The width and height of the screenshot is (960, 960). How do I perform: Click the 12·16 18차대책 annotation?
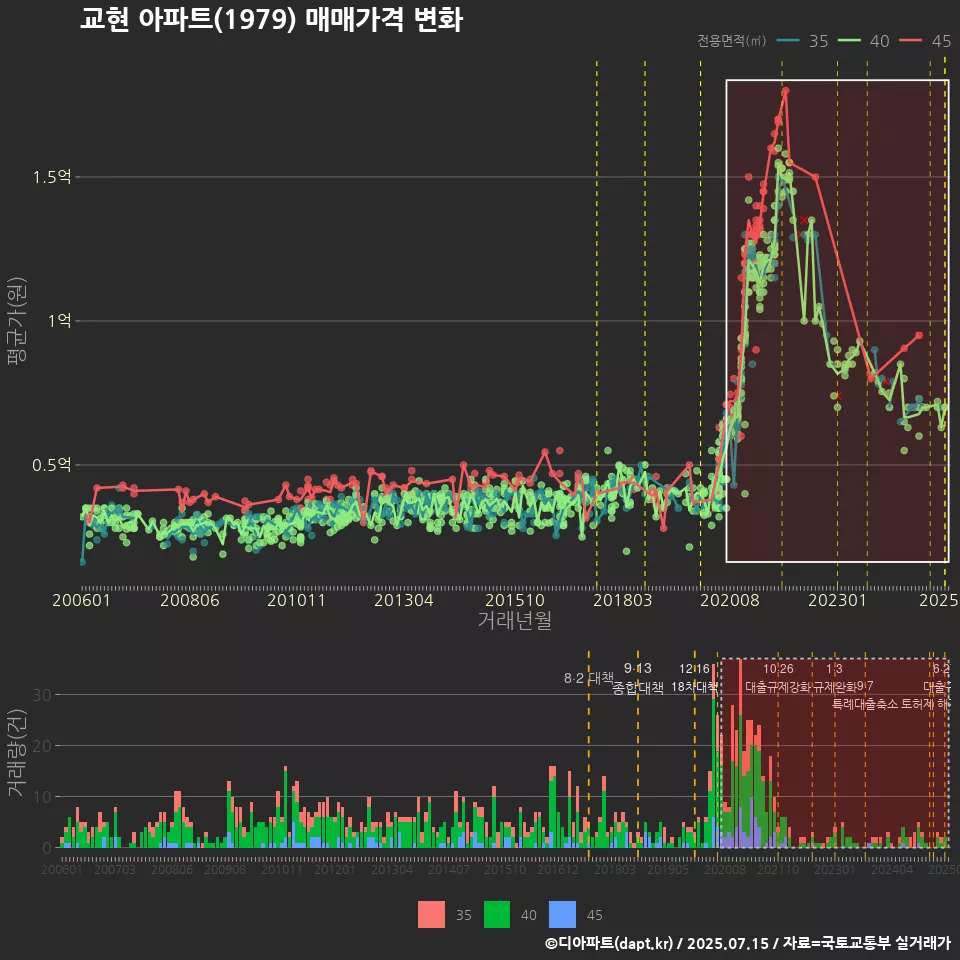(x=694, y=678)
